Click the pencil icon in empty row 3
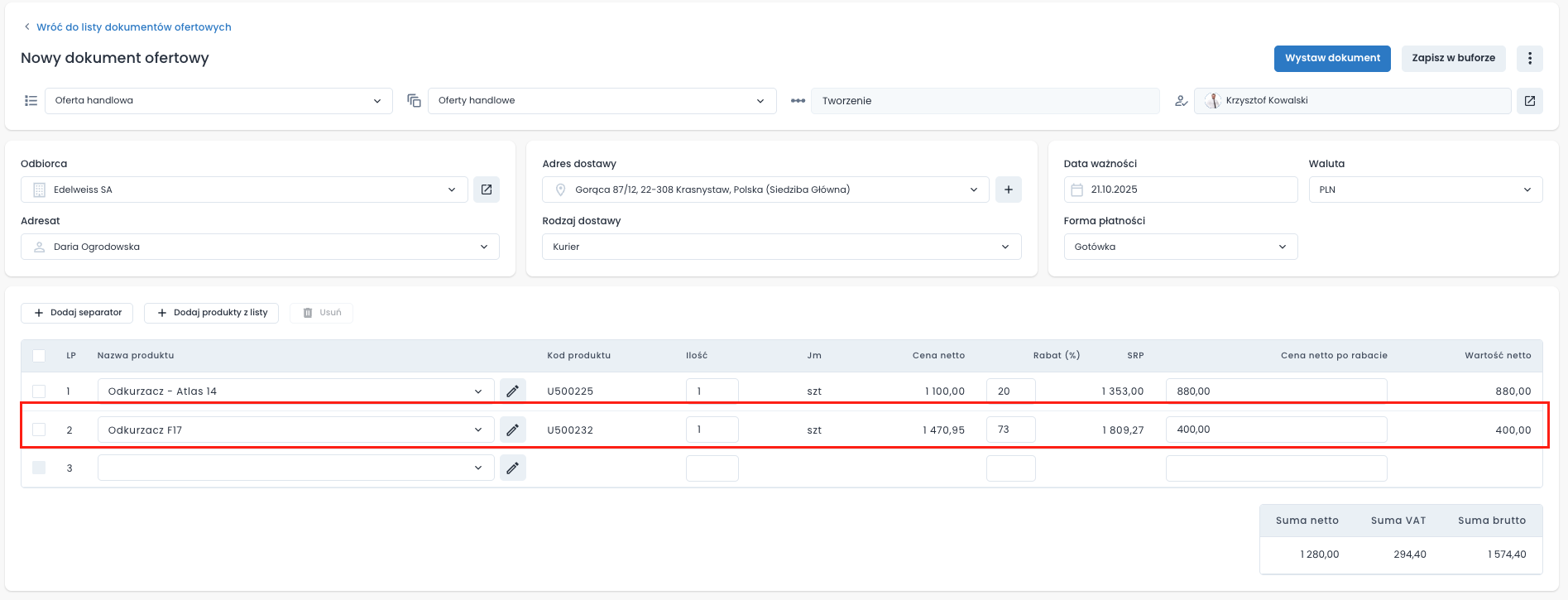This screenshot has height=600, width=1568. click(513, 468)
